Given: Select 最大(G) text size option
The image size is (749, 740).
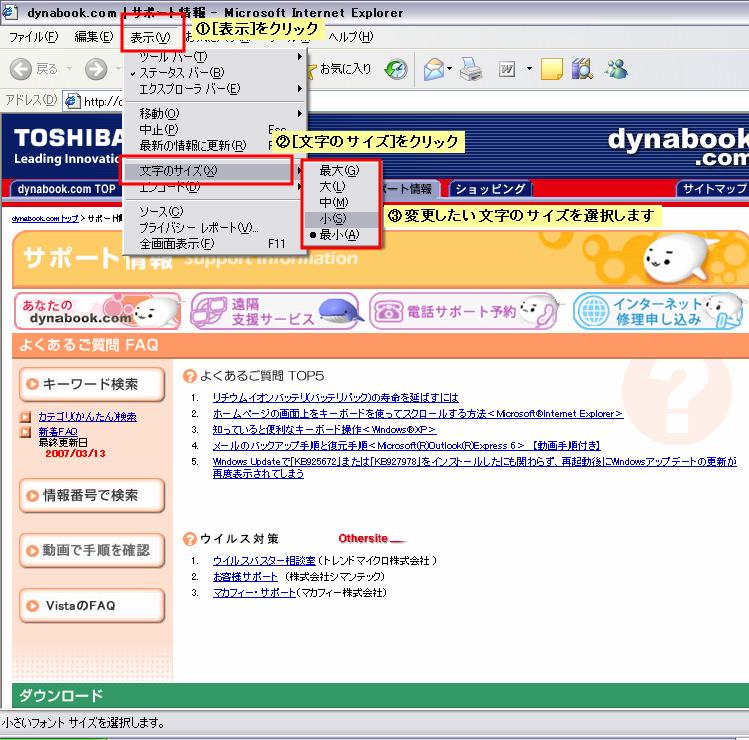Looking at the screenshot, I should [x=340, y=171].
